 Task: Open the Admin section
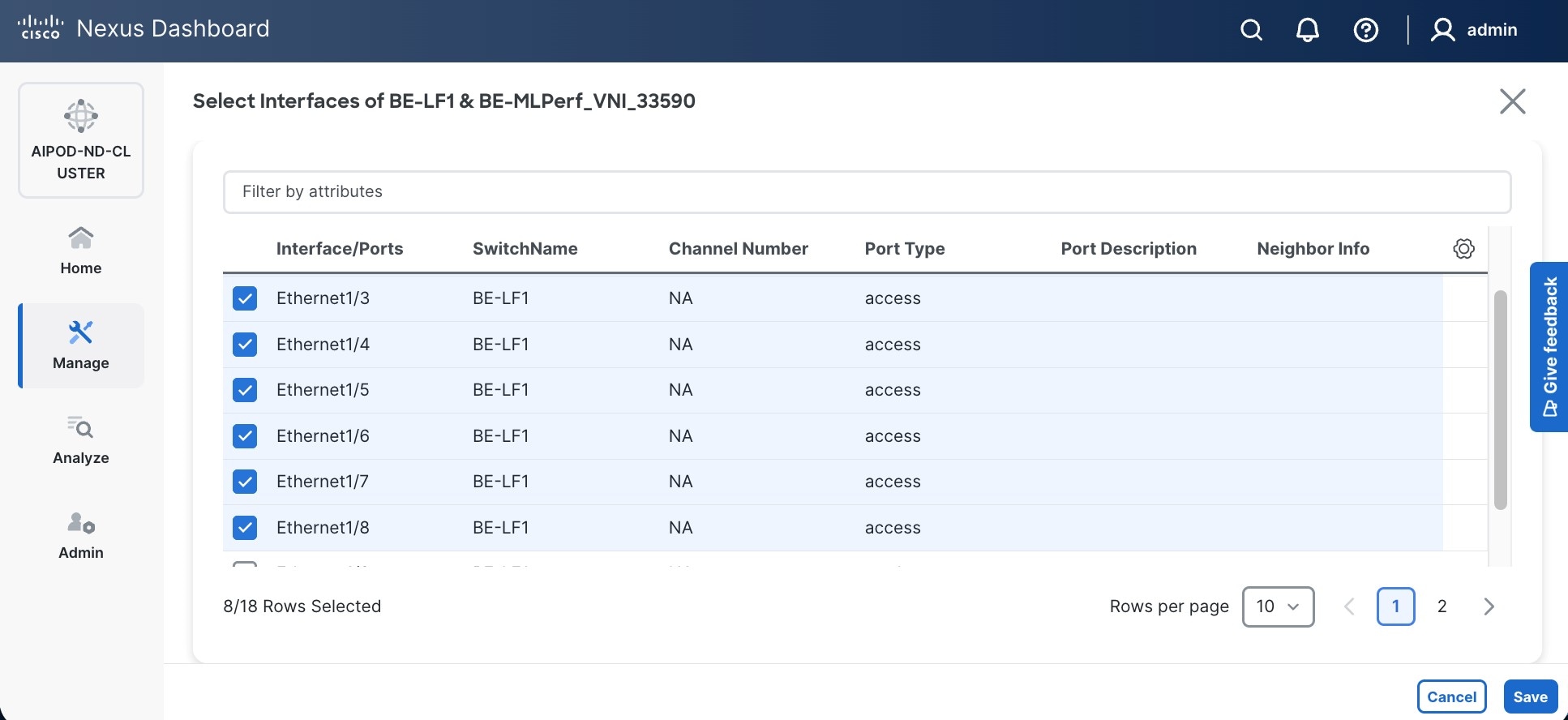(x=81, y=535)
